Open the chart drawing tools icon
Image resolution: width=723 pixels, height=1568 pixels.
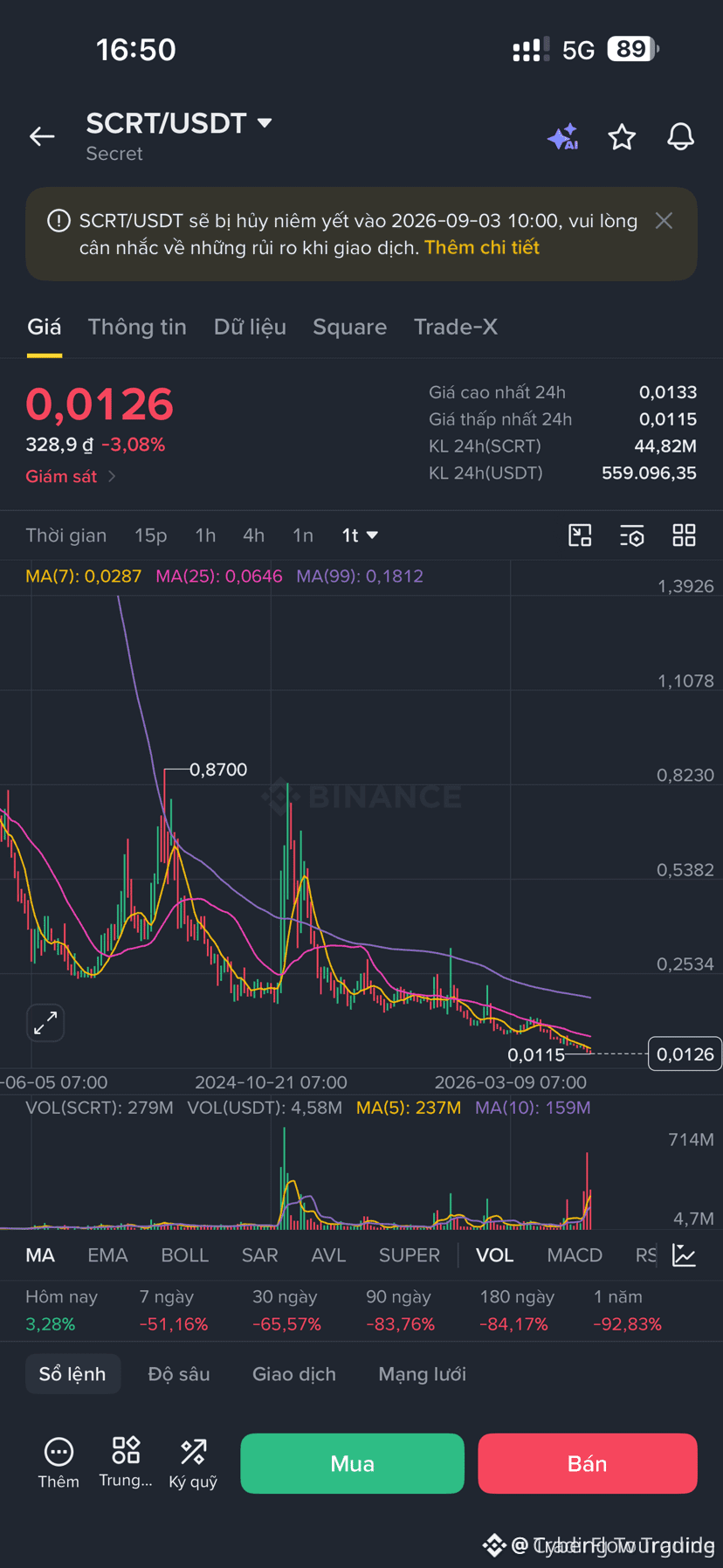pyautogui.click(x=580, y=535)
